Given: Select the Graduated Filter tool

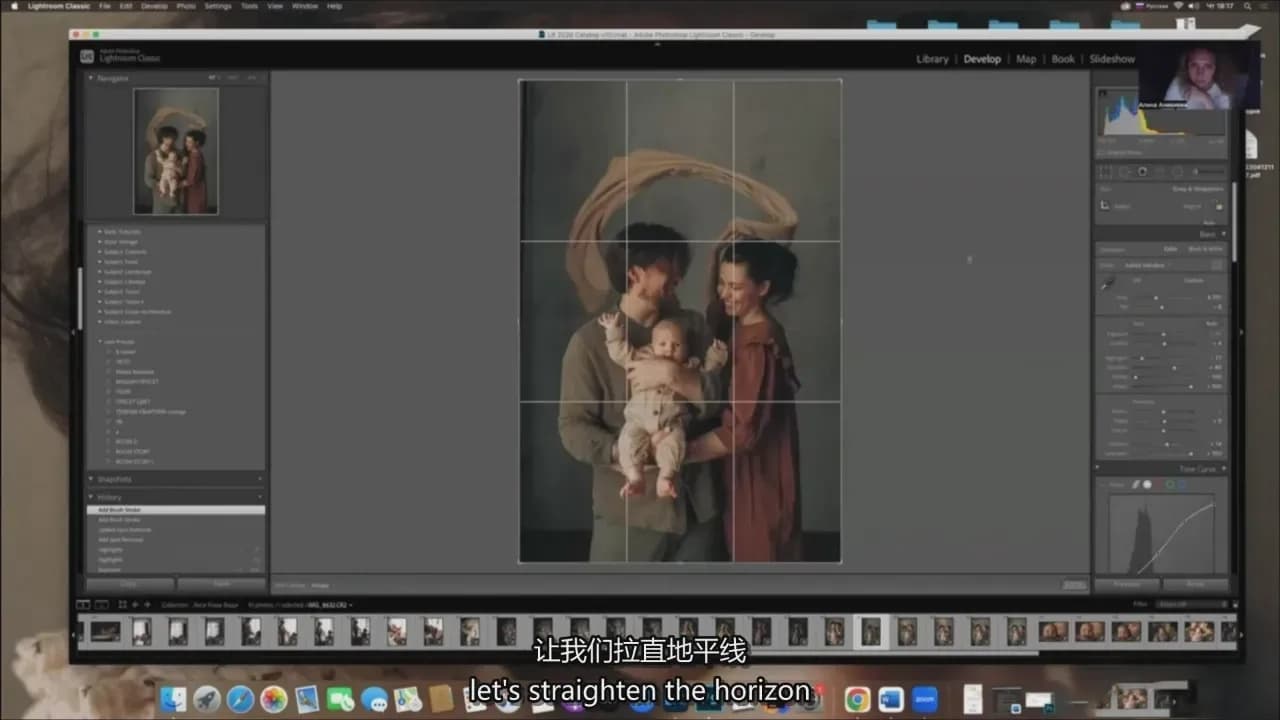Looking at the screenshot, I should [x=1159, y=172].
